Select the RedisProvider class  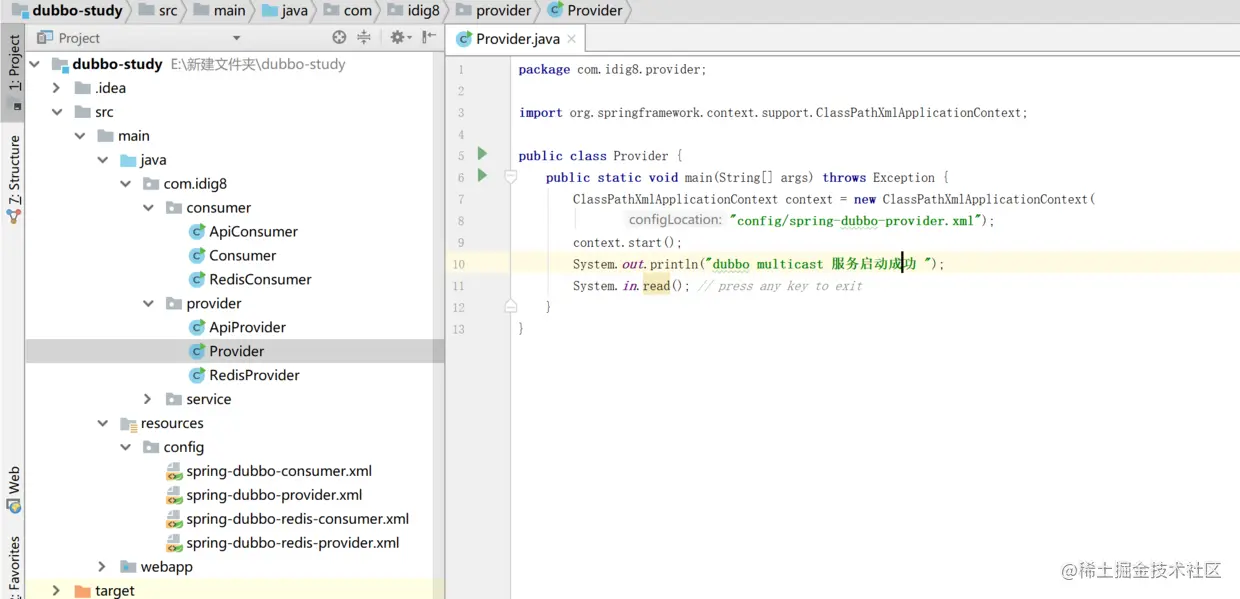click(x=254, y=375)
